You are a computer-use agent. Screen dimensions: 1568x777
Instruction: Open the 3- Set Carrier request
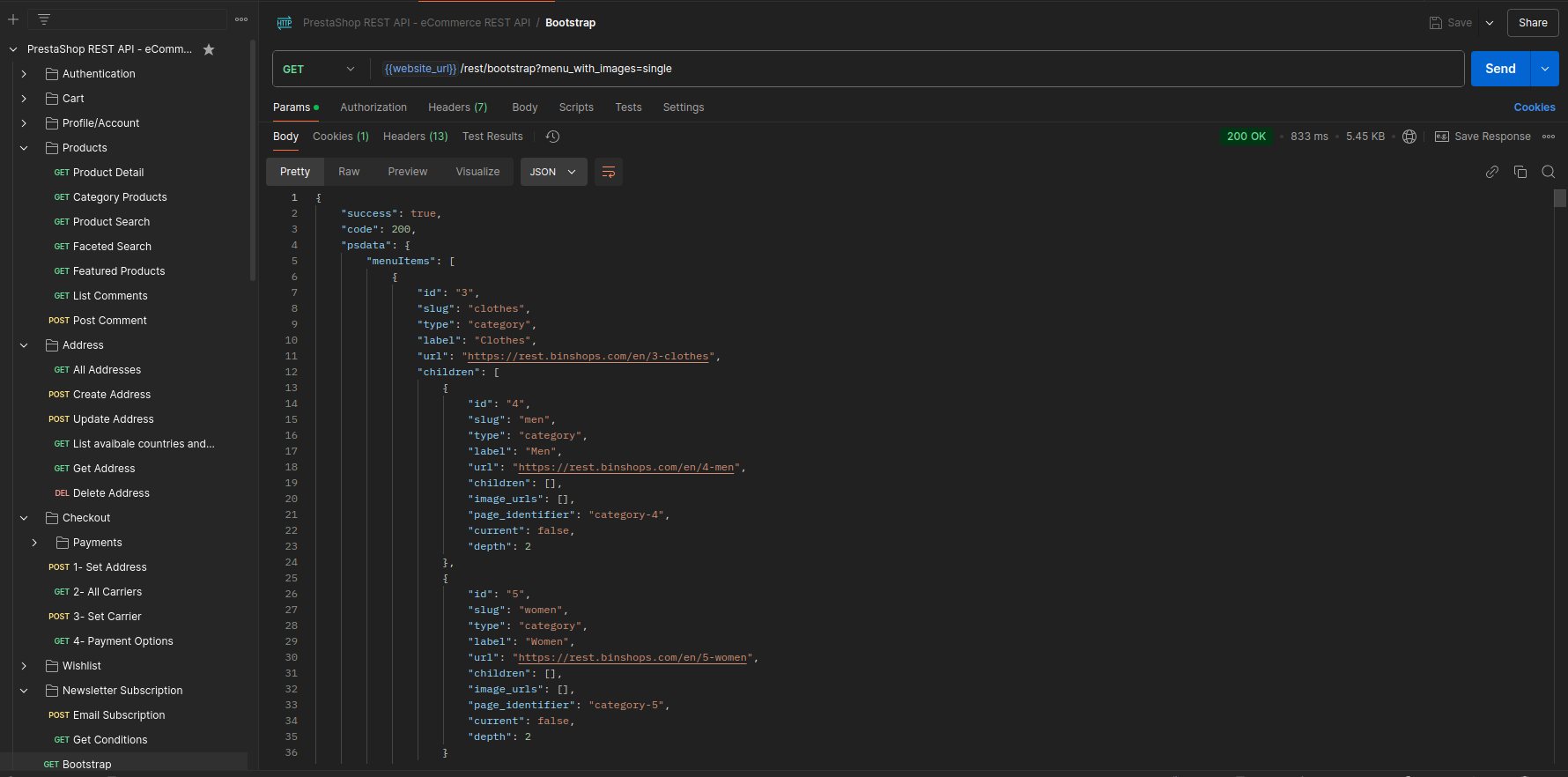(107, 617)
